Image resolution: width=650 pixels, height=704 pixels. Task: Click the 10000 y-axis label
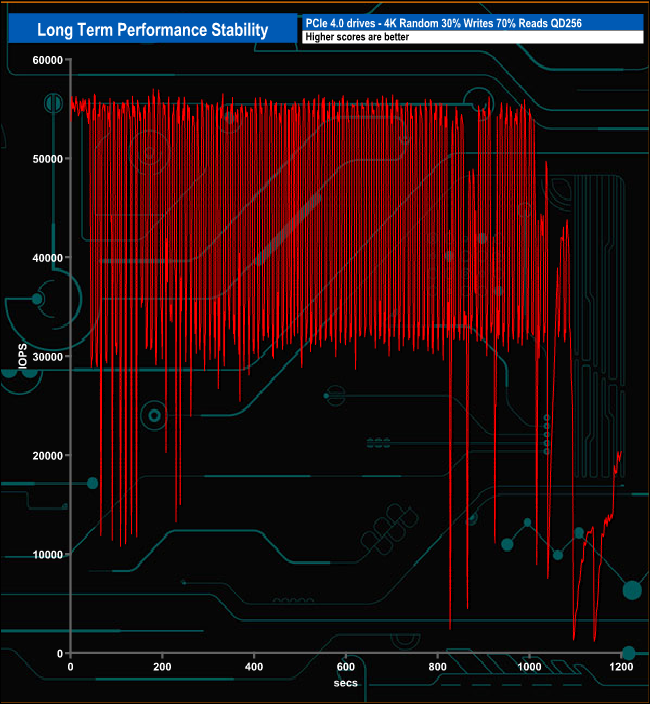(48, 555)
